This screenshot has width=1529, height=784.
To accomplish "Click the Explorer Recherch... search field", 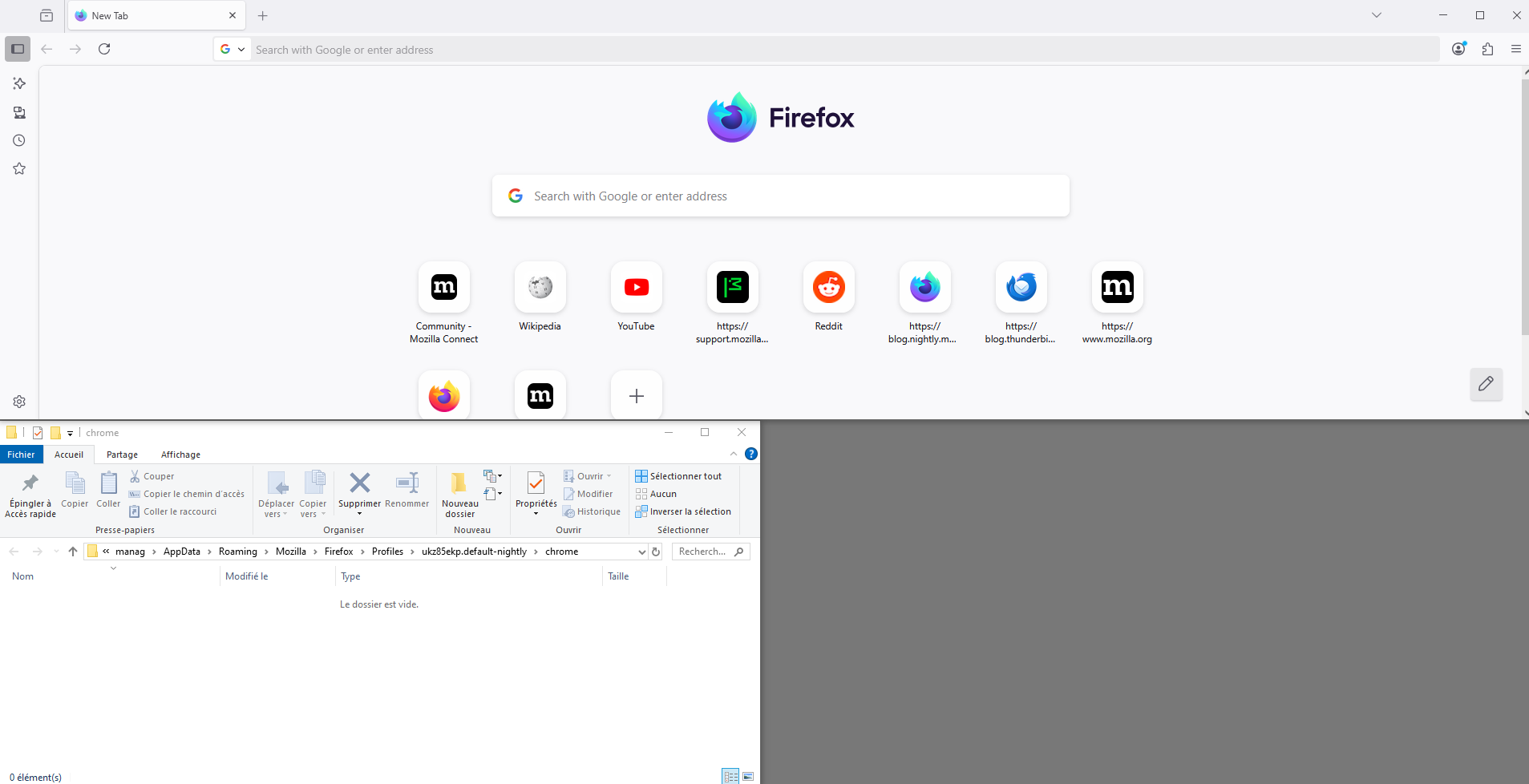I will [710, 552].
